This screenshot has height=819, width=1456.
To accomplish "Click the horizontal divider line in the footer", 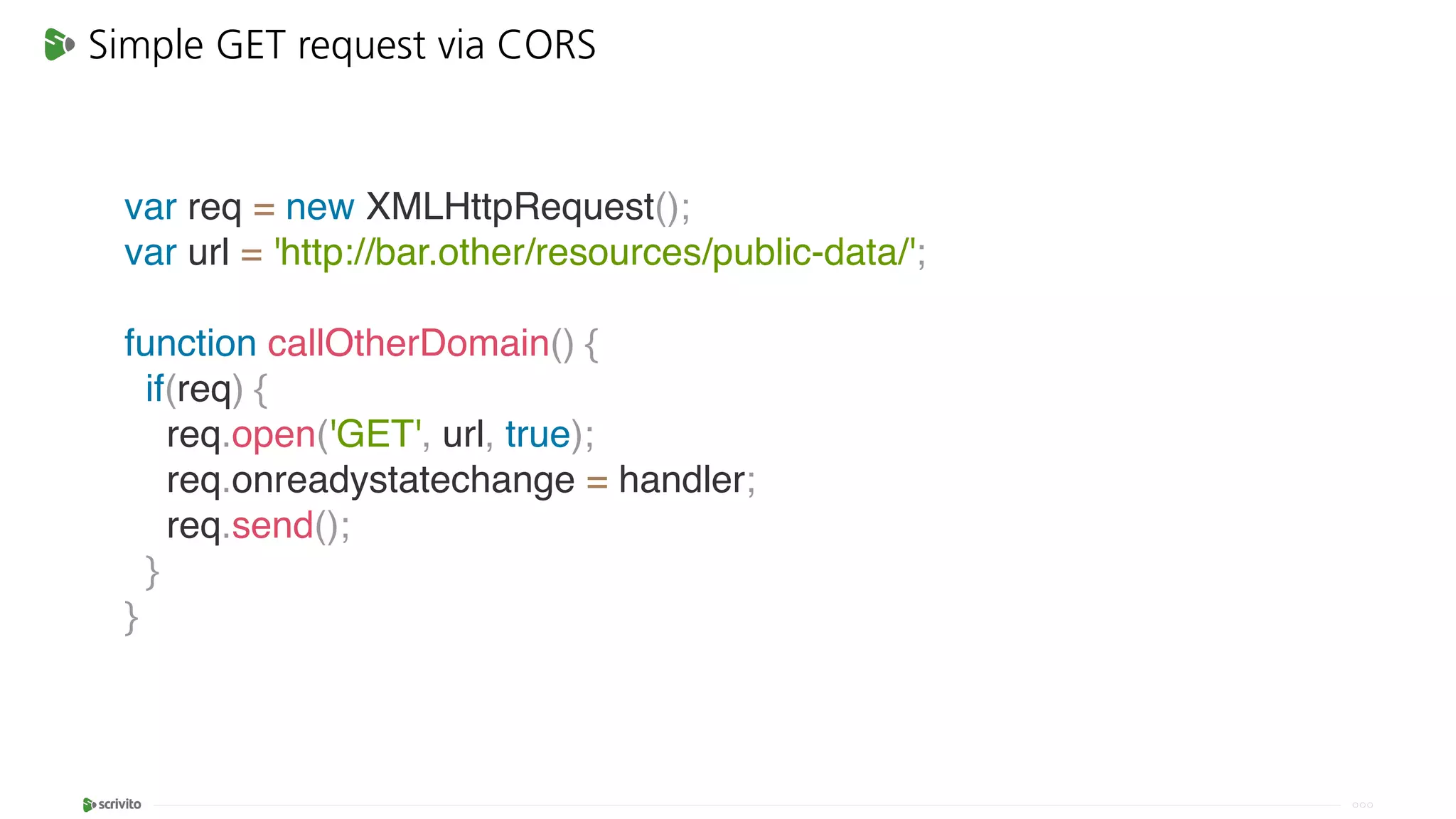I will pyautogui.click(x=746, y=805).
